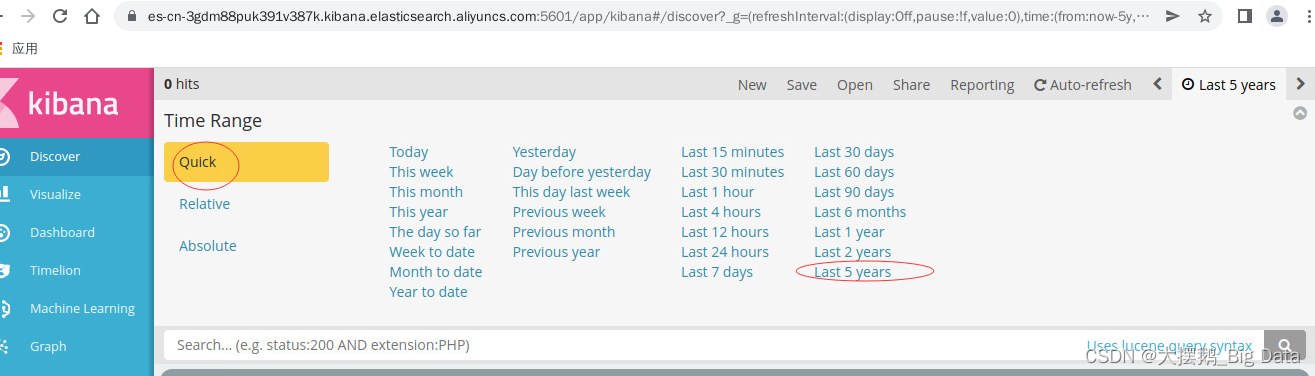Choose Last 90 days range
The image size is (1315, 376).
[854, 192]
